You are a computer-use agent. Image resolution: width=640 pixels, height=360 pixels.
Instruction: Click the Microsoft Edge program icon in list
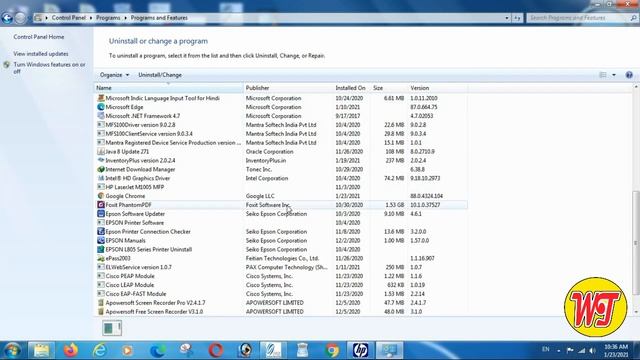[x=101, y=107]
